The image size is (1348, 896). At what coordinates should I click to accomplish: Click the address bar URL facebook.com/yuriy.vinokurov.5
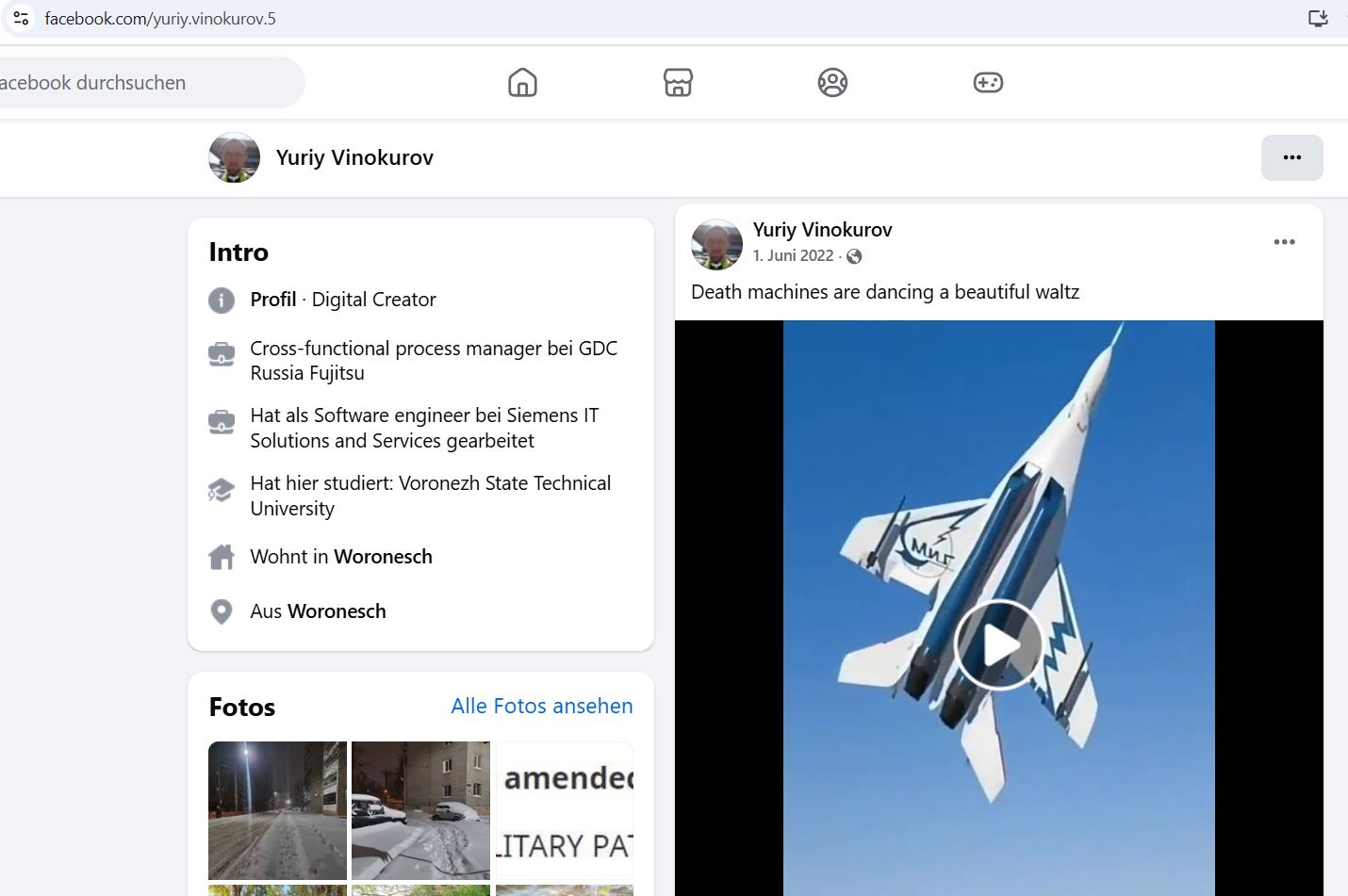160,19
